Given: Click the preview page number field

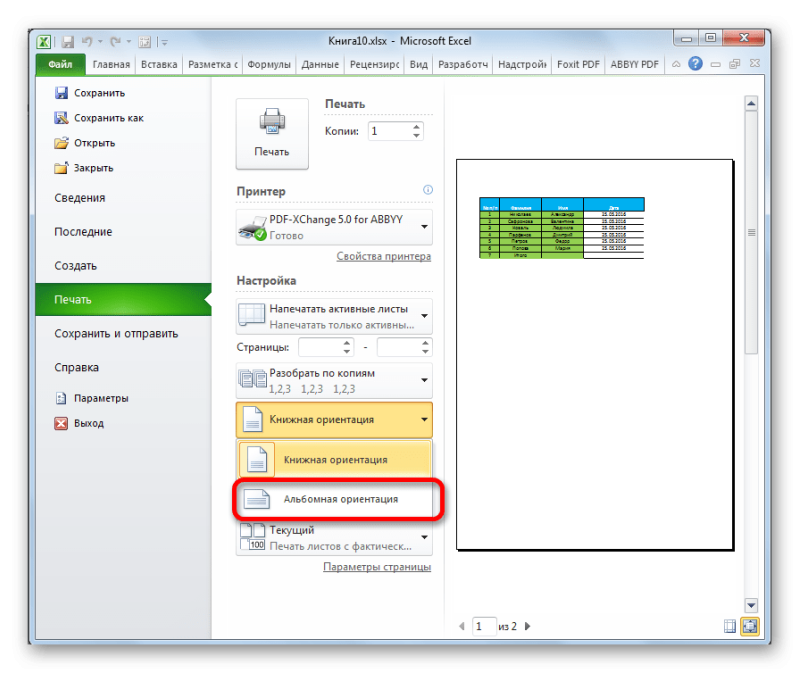Looking at the screenshot, I should click(484, 626).
